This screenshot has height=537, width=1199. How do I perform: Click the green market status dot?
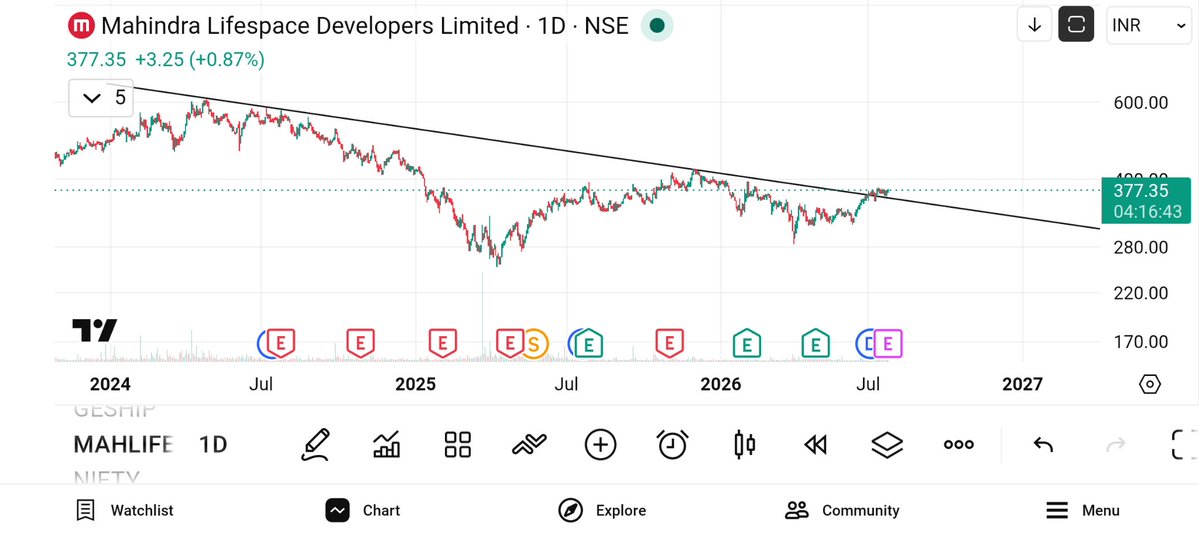656,26
